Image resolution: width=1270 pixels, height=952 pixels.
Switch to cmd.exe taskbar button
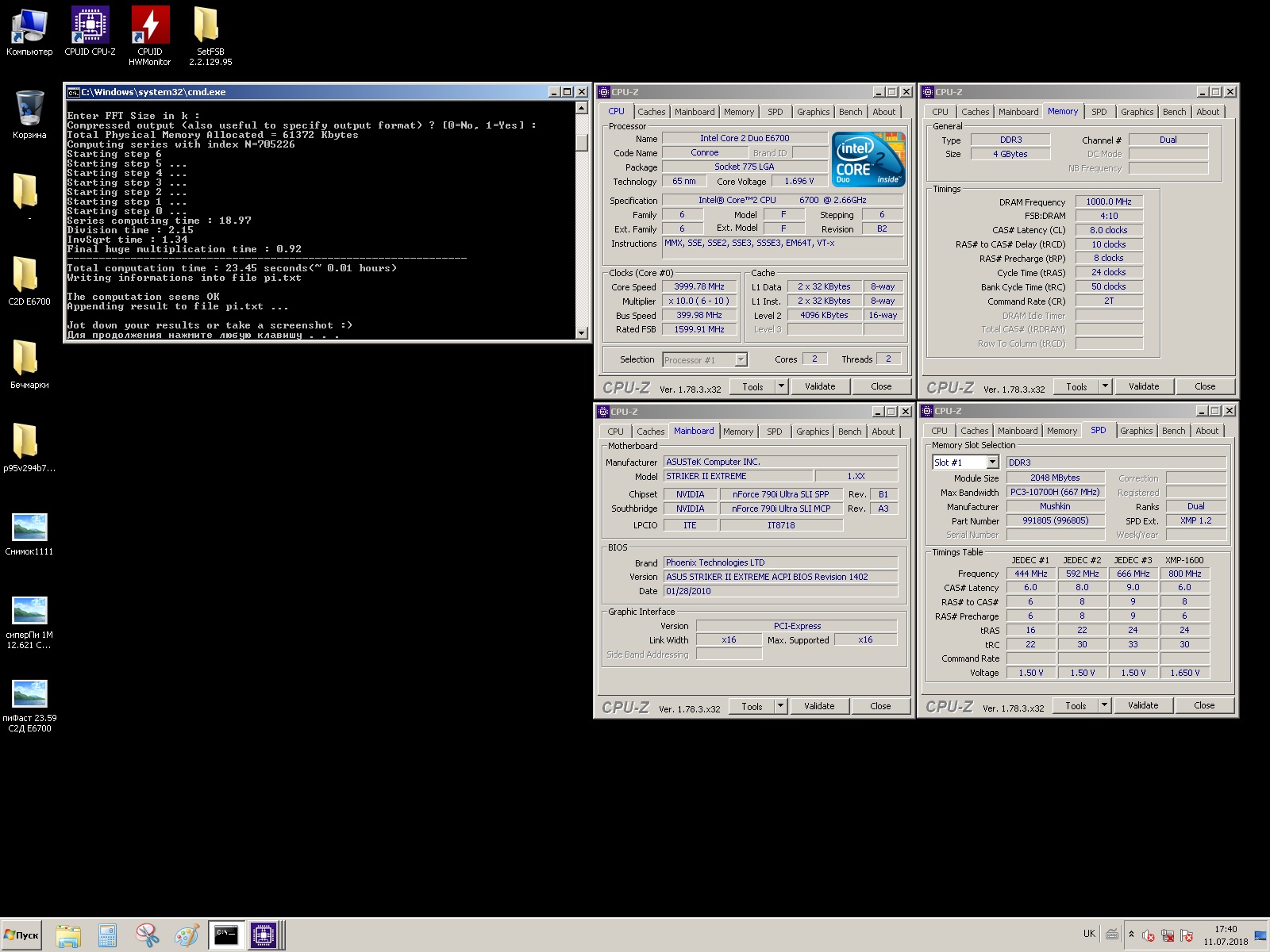[226, 935]
